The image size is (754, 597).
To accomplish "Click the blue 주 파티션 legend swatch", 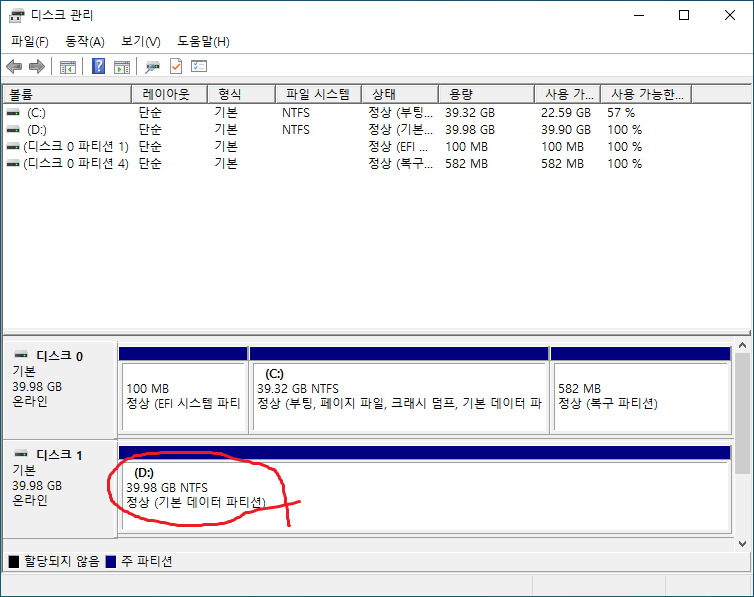I will pyautogui.click(x=111, y=561).
